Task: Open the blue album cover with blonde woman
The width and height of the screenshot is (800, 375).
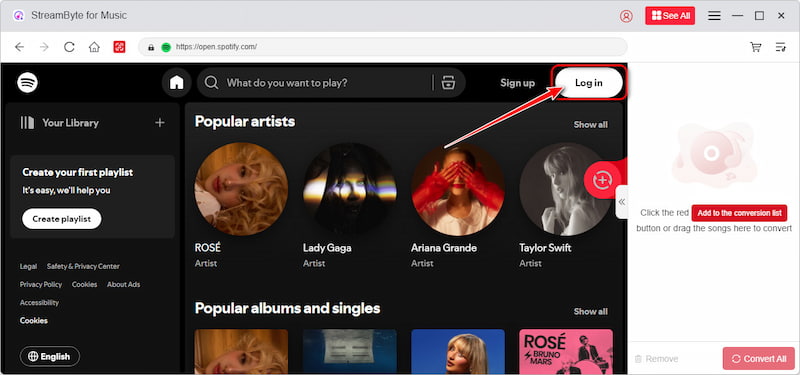Action: pos(458,352)
